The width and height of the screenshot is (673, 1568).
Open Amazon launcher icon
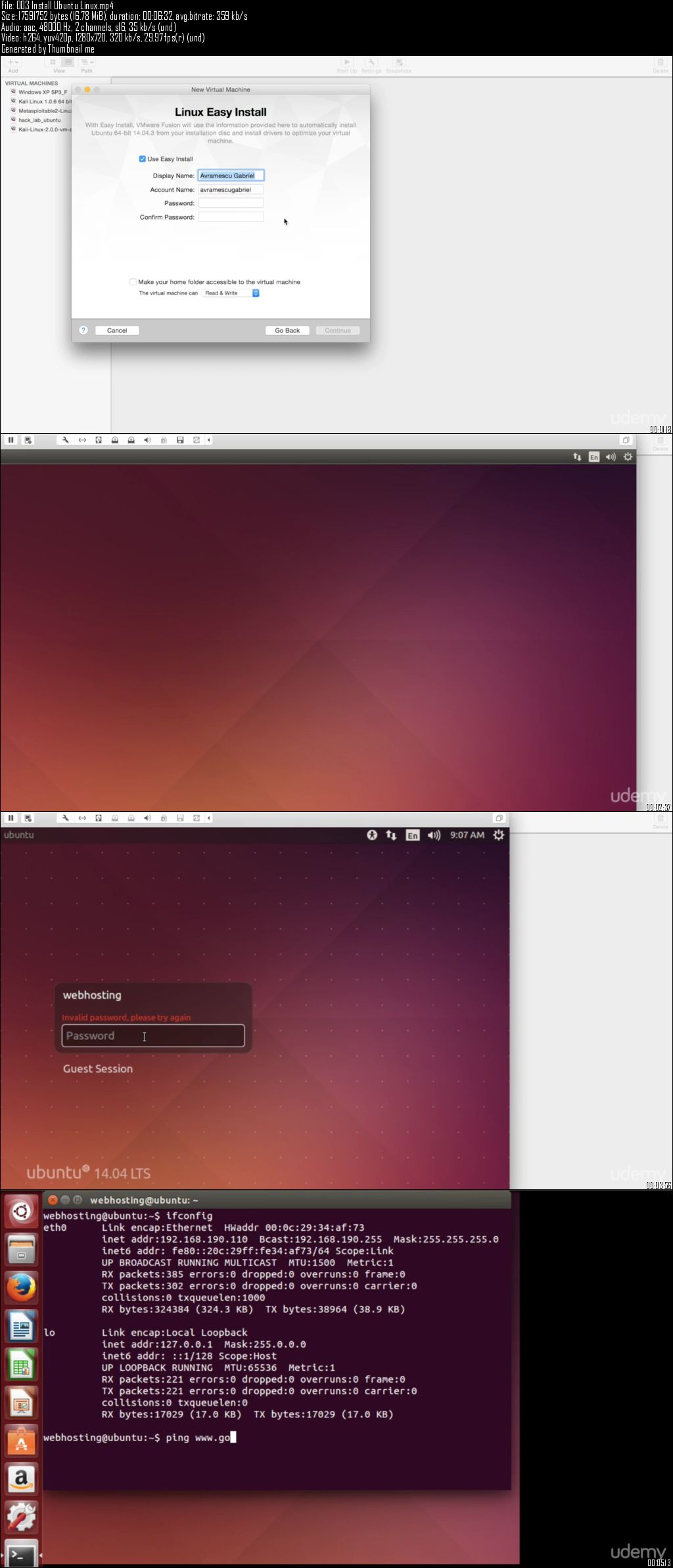[x=21, y=1479]
